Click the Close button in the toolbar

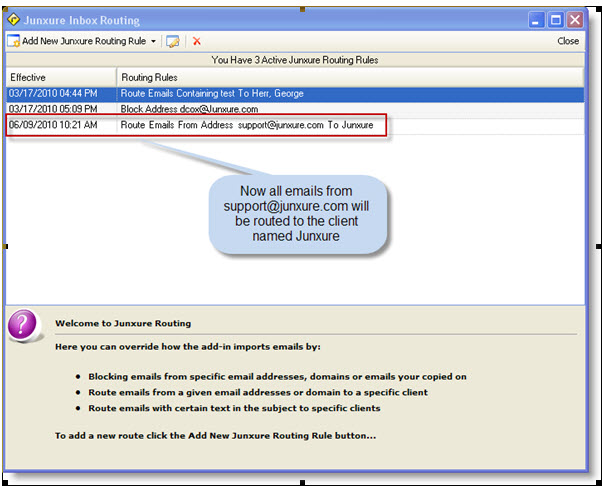pos(568,41)
